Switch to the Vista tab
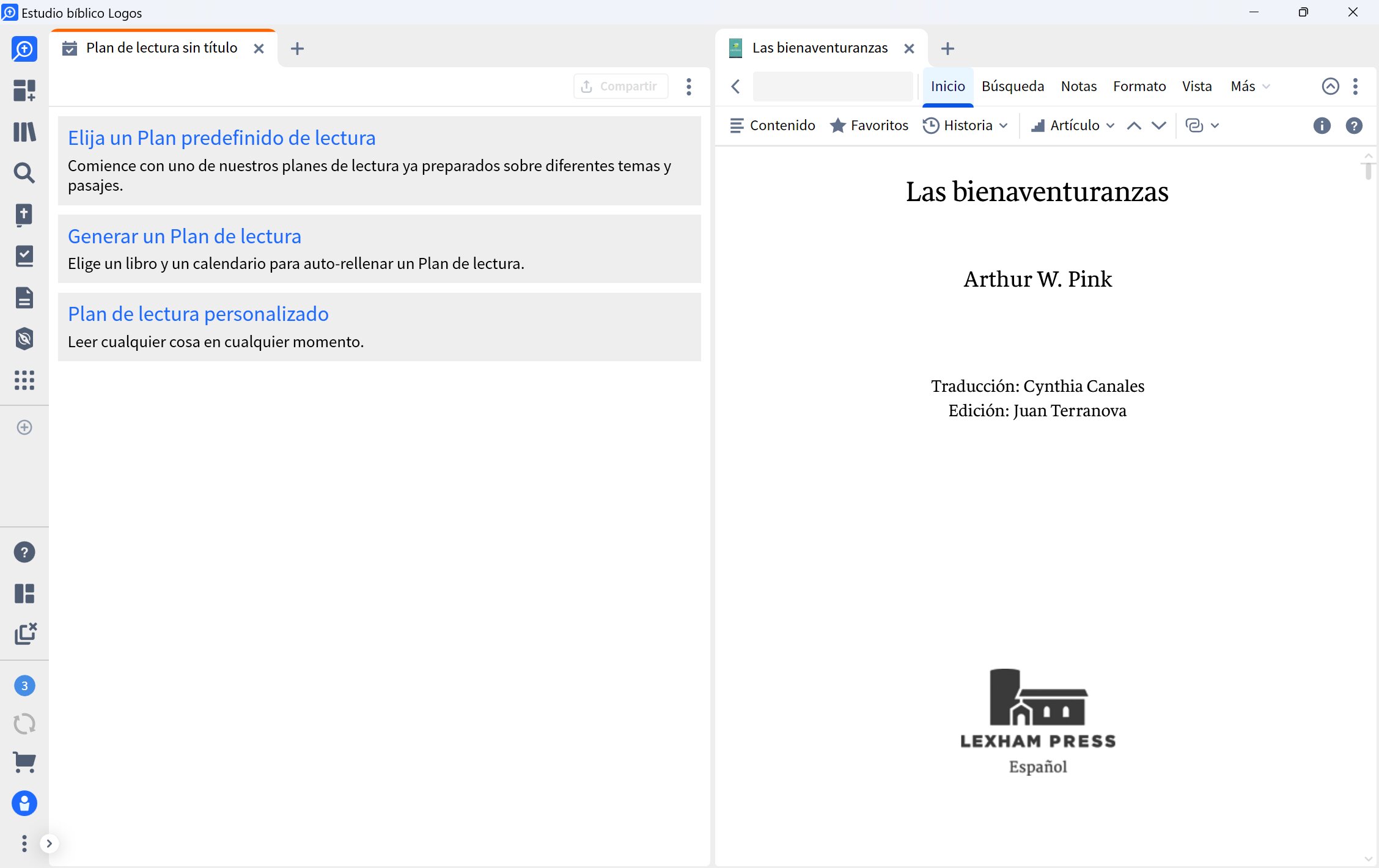Viewport: 1379px width, 868px height. [x=1197, y=86]
